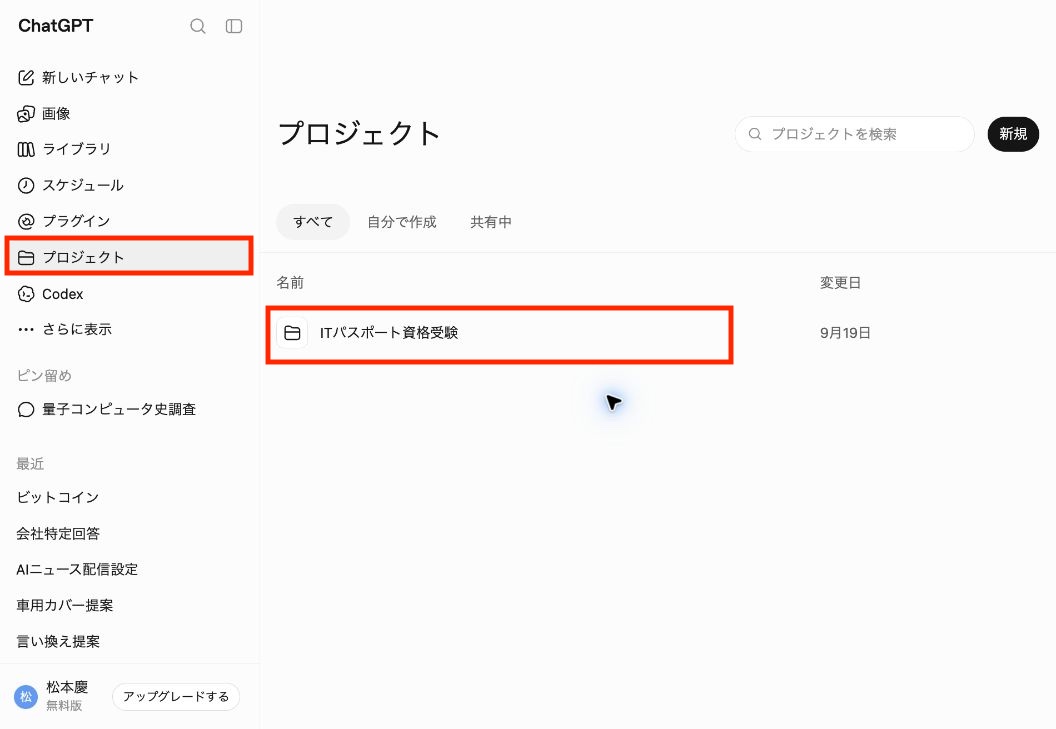Select the すべて tab
1056x729 pixels.
coord(313,222)
